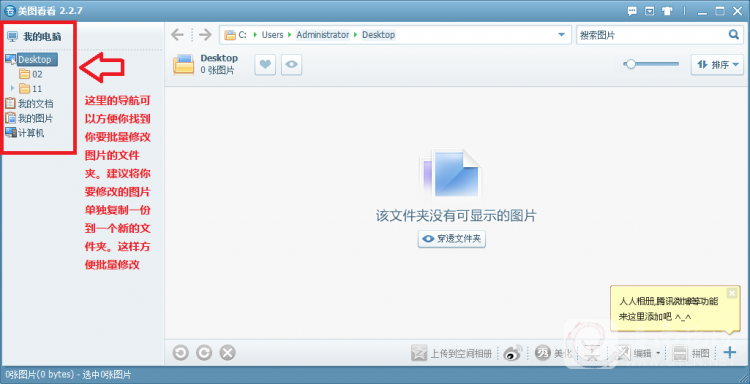Click the delete X circle icon
Screen dimensions: 750x384
[x=227, y=353]
